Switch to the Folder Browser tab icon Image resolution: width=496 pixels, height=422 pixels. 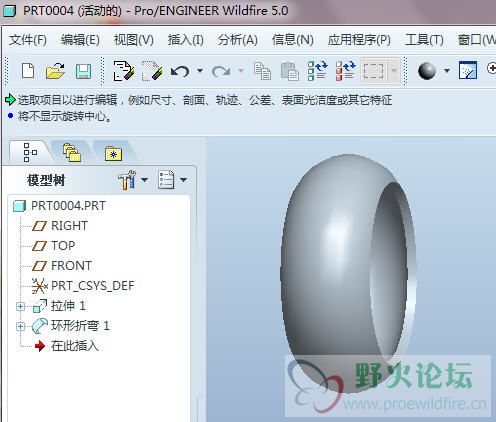pyautogui.click(x=72, y=153)
